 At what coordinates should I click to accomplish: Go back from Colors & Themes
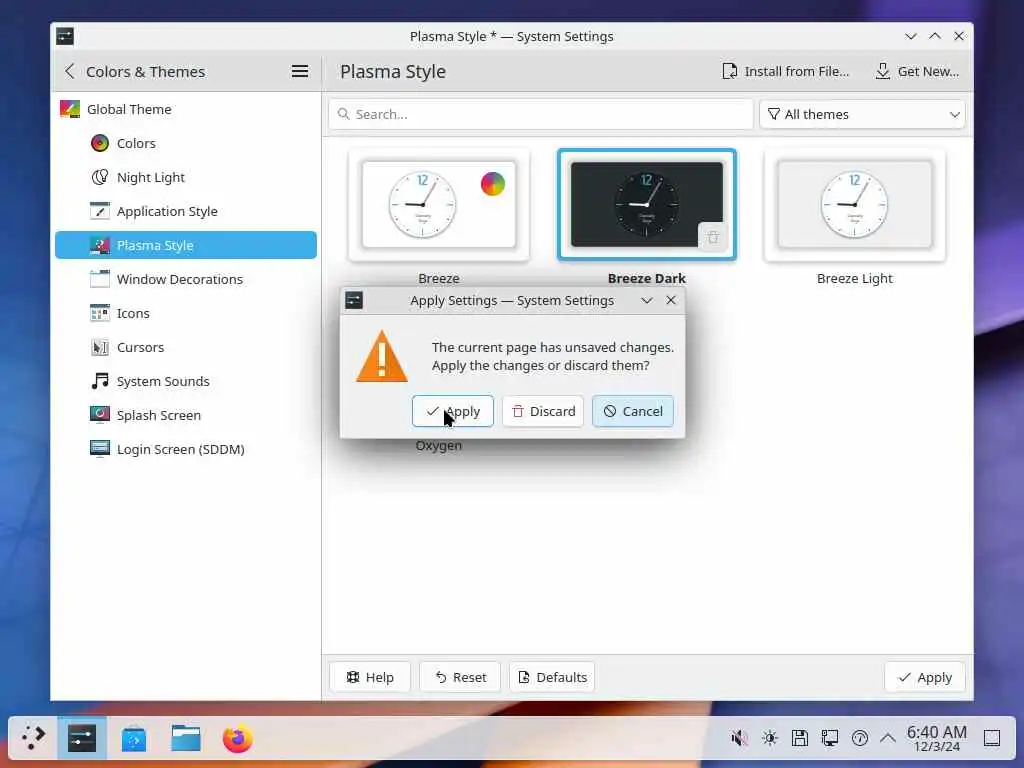70,71
